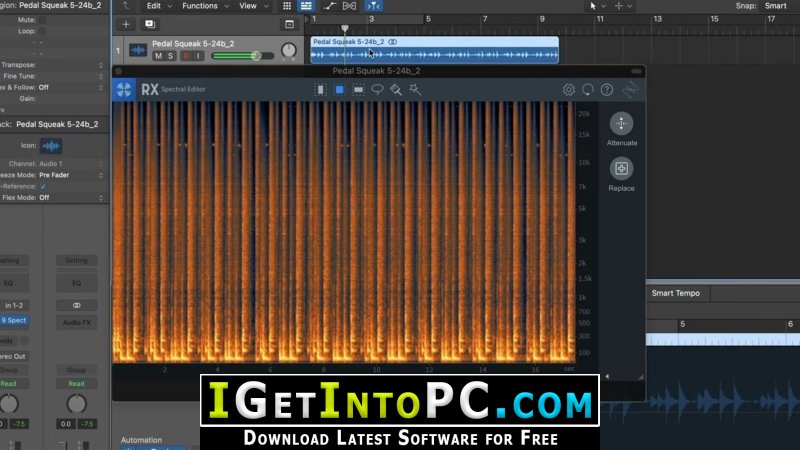Toggle the Flex bowtie icon
Viewport: 800px width, 450px height.
tap(349, 6)
